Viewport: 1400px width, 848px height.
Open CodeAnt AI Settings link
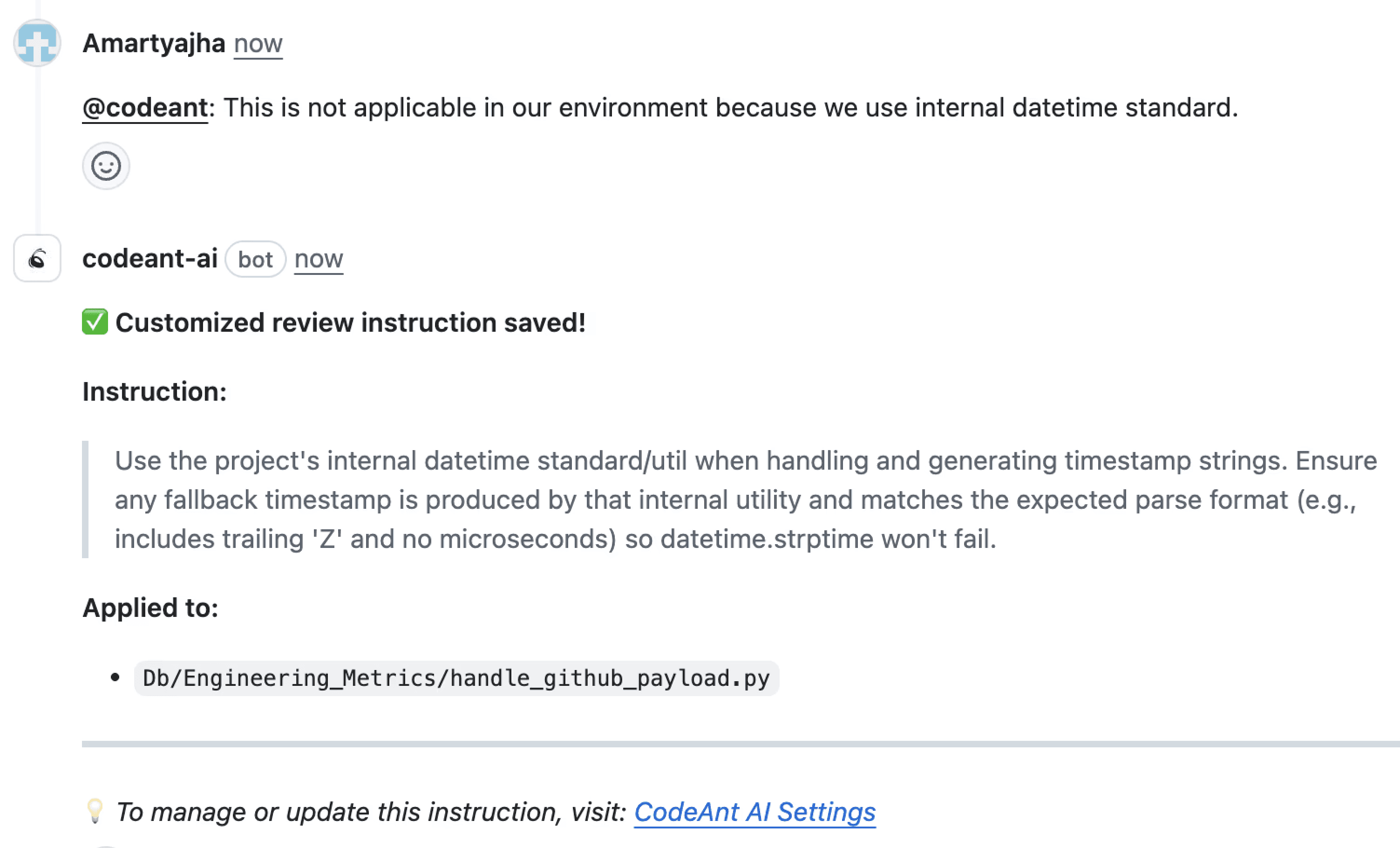pos(756,812)
